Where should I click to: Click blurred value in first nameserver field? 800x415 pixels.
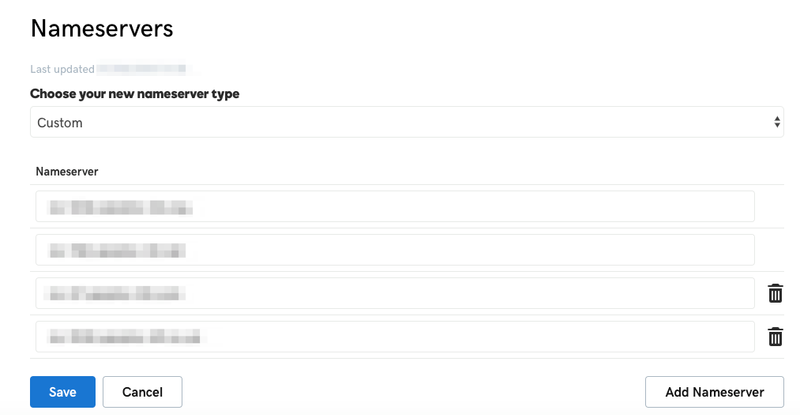coord(121,207)
